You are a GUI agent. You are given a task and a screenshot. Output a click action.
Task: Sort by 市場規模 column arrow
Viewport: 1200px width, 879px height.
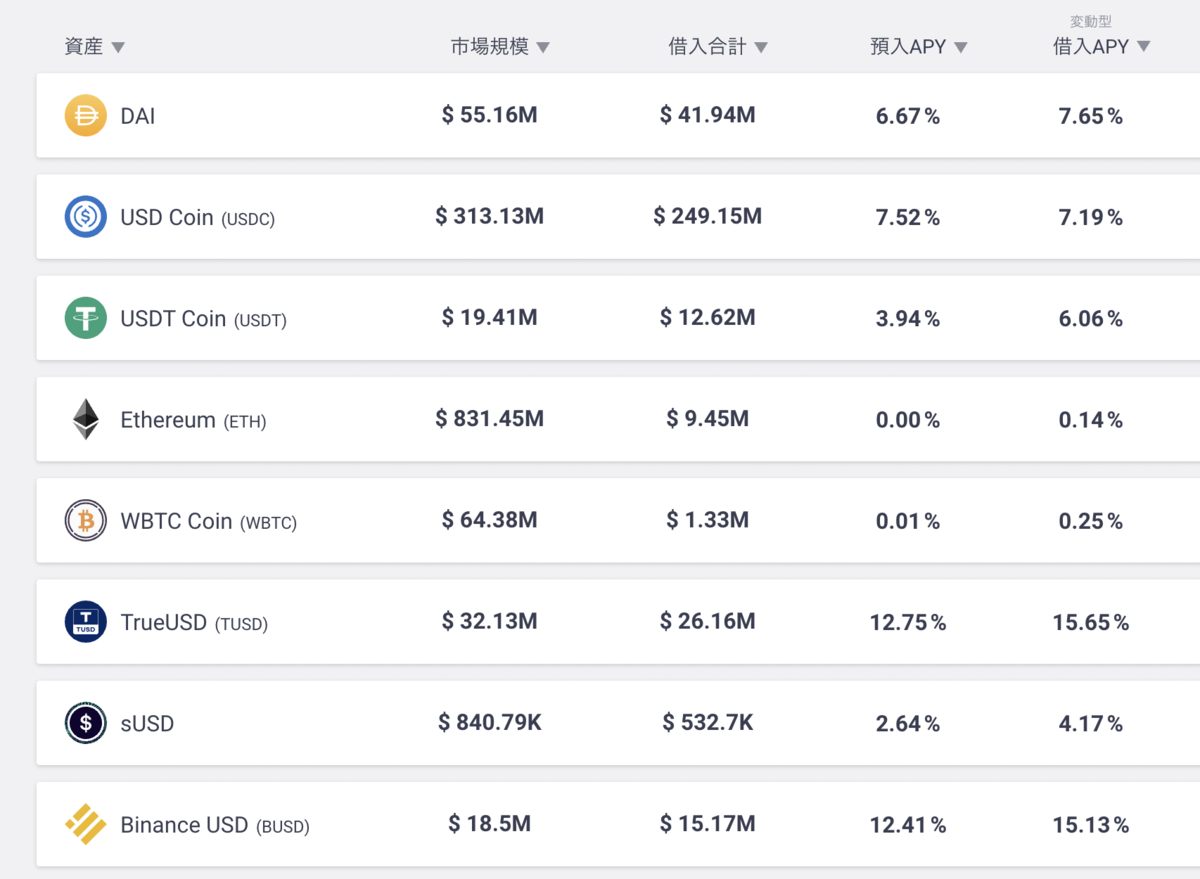(543, 47)
